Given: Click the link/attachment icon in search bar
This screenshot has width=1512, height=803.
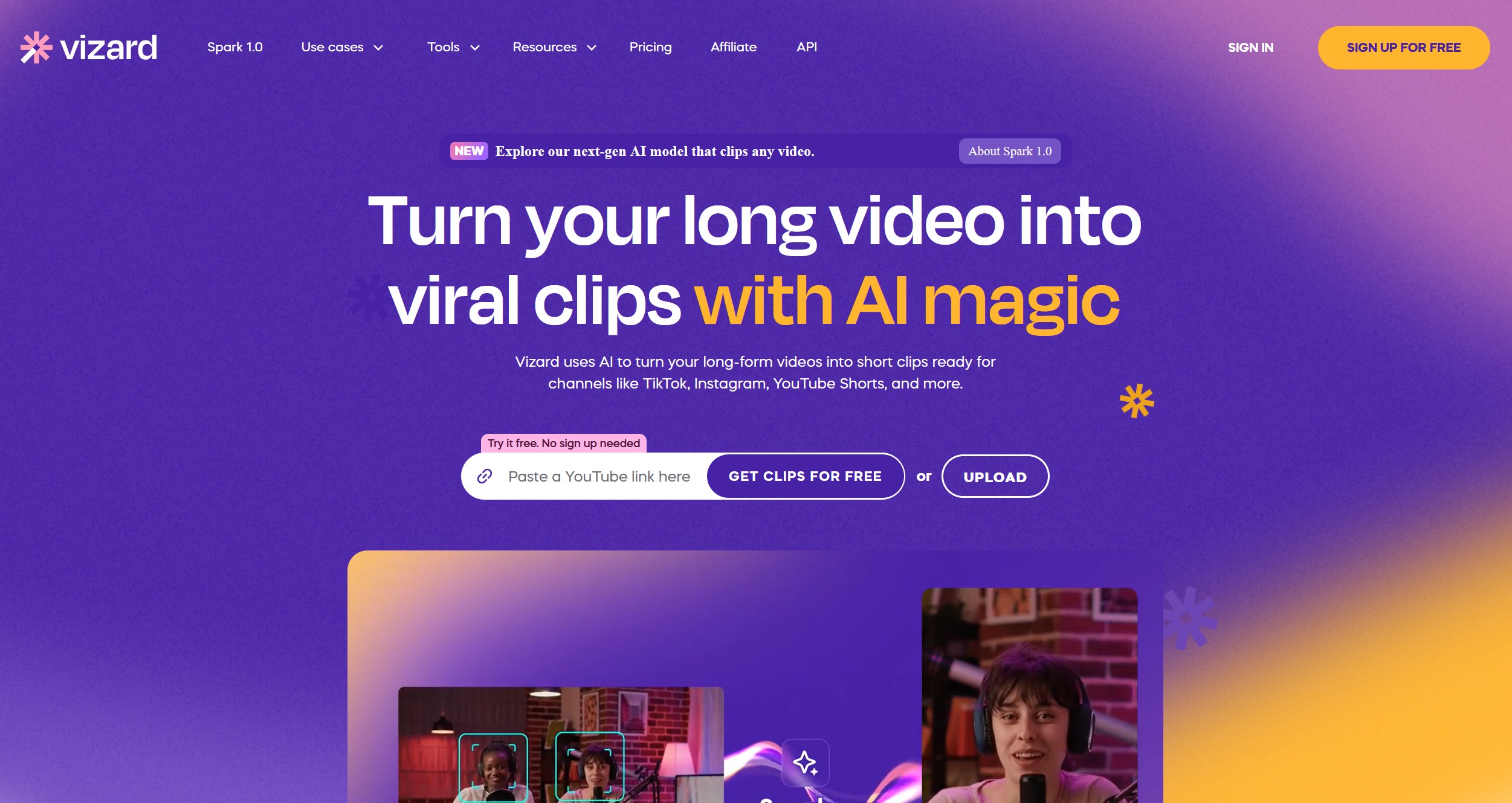Looking at the screenshot, I should [485, 477].
